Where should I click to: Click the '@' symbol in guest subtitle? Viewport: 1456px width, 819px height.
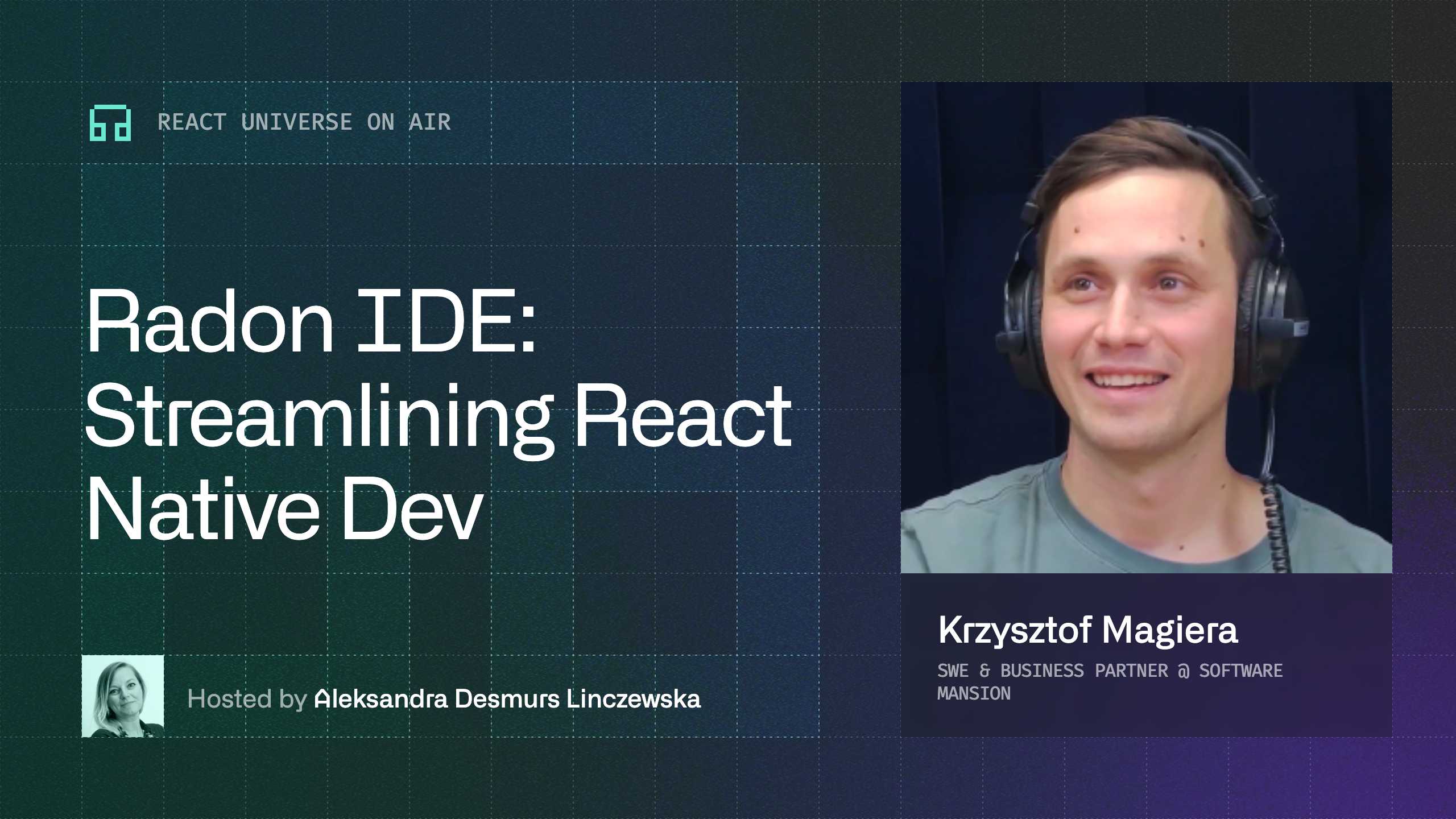(1184, 671)
